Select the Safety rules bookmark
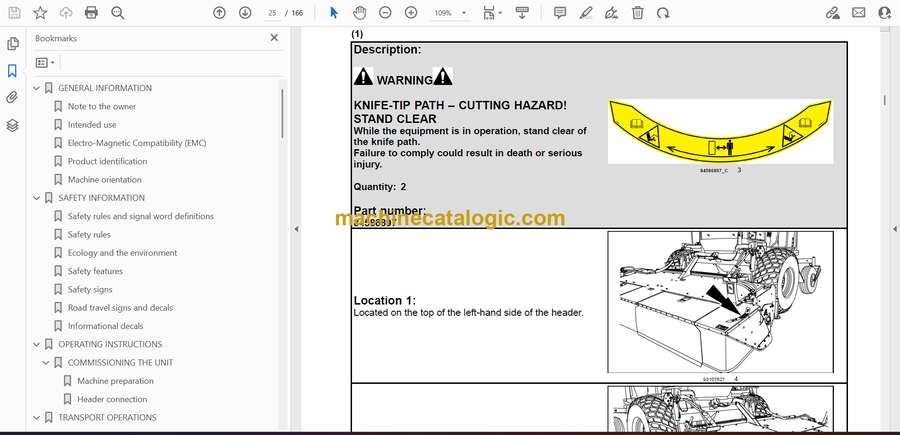This screenshot has width=900, height=435. tap(89, 234)
